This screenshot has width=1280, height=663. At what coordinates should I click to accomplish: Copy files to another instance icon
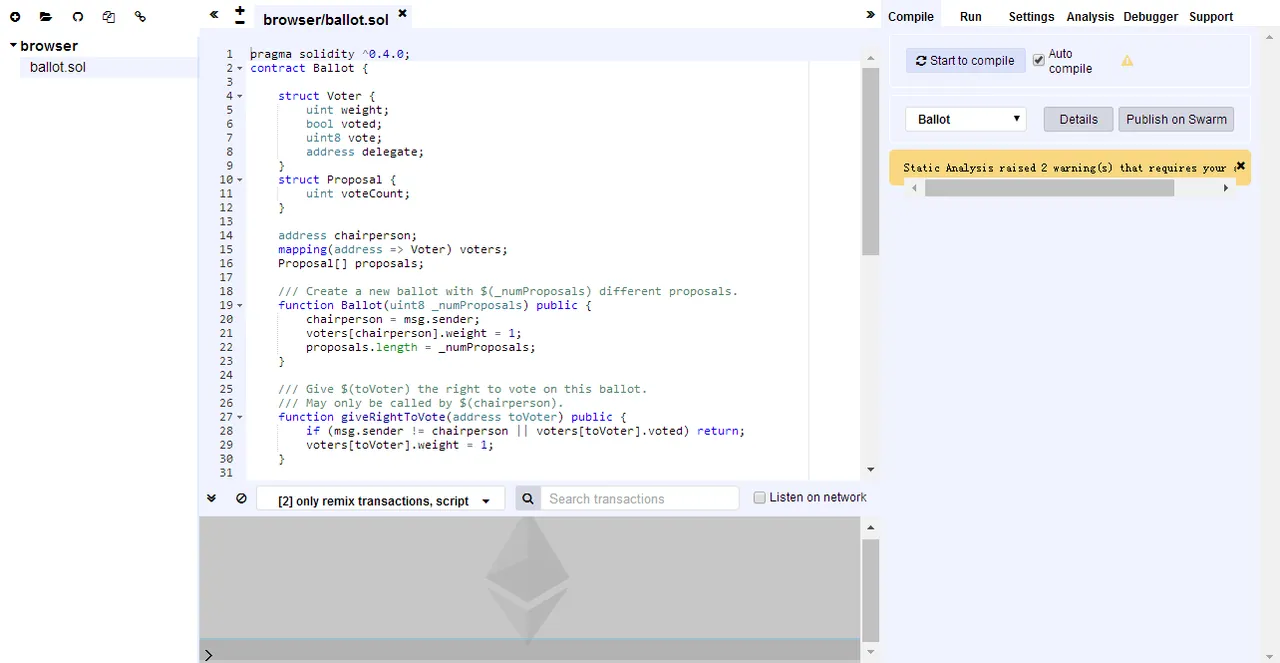[x=109, y=17]
